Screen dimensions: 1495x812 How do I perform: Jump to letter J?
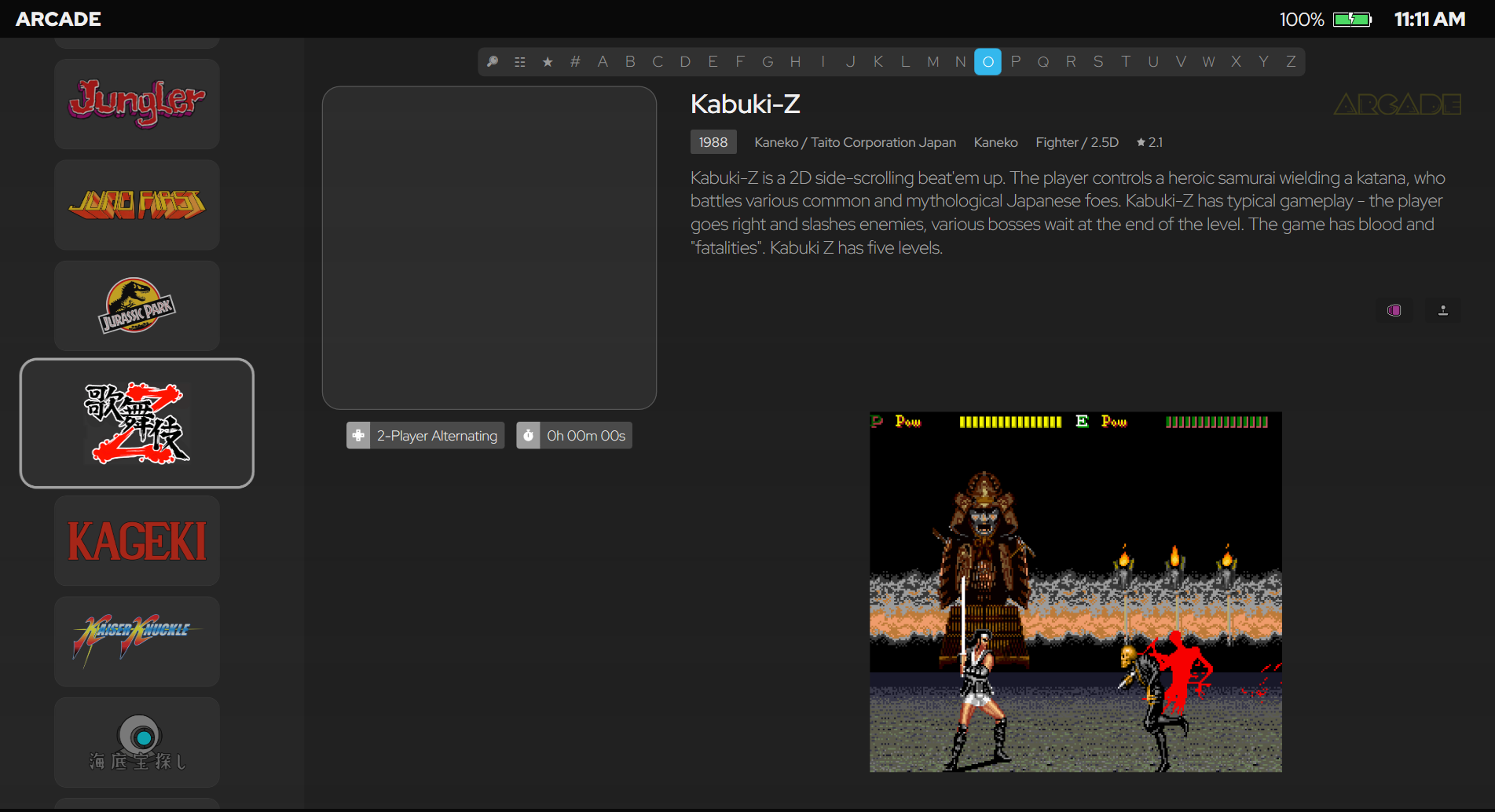click(x=850, y=62)
